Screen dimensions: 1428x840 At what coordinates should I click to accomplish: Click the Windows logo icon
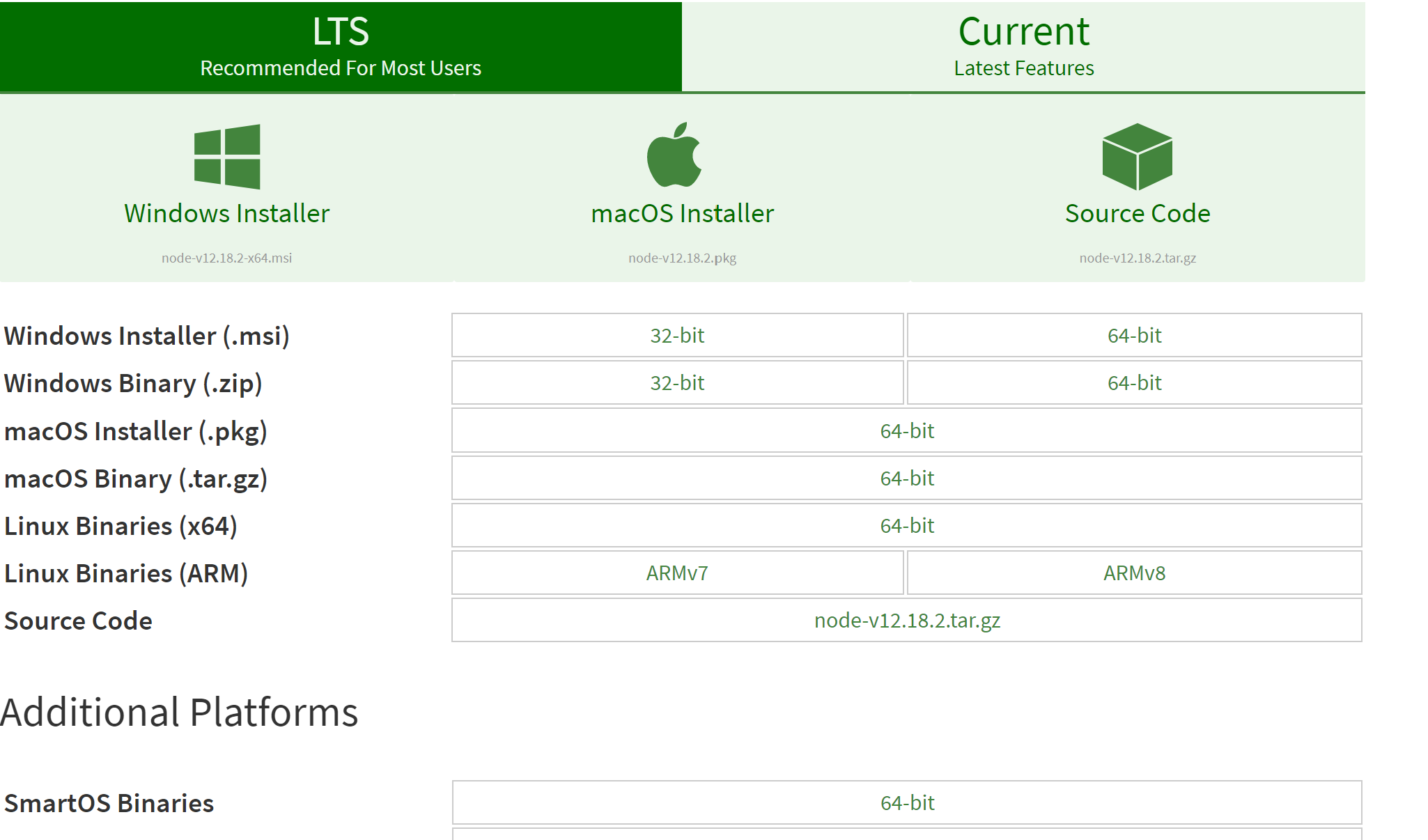pyautogui.click(x=227, y=157)
